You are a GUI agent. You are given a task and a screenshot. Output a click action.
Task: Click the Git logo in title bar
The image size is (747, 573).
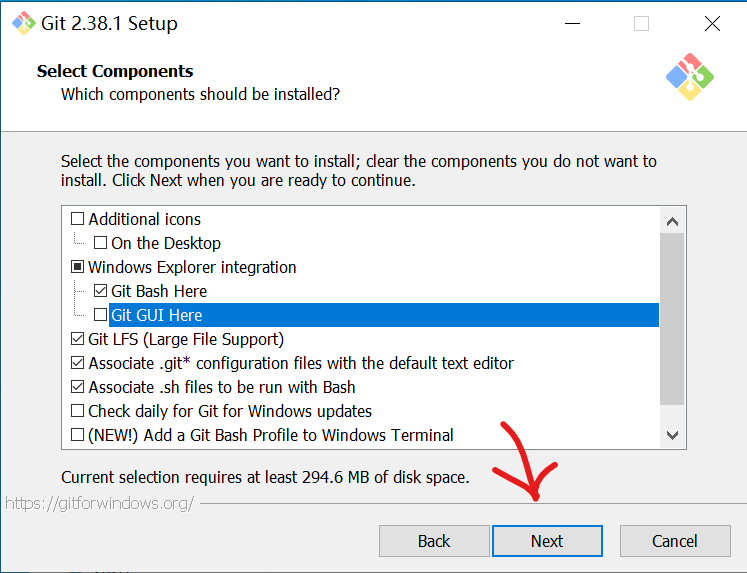(x=22, y=23)
